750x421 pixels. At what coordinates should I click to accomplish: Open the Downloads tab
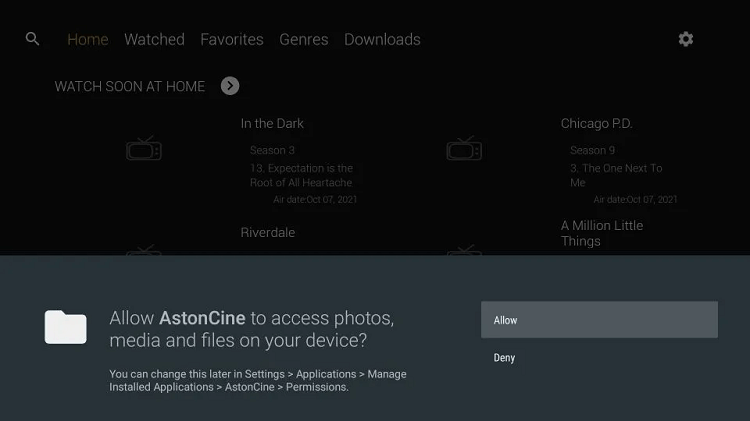coord(382,39)
